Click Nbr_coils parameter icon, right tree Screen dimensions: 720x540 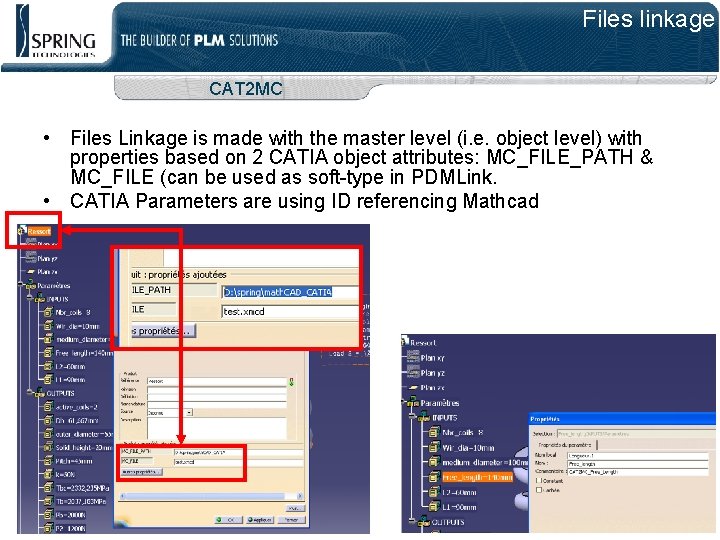click(433, 432)
